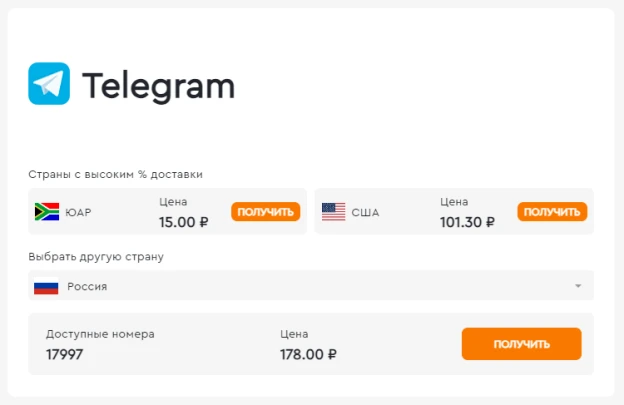The height and width of the screenshot is (405, 624).
Task: Select the США country label
Action: 365,212
